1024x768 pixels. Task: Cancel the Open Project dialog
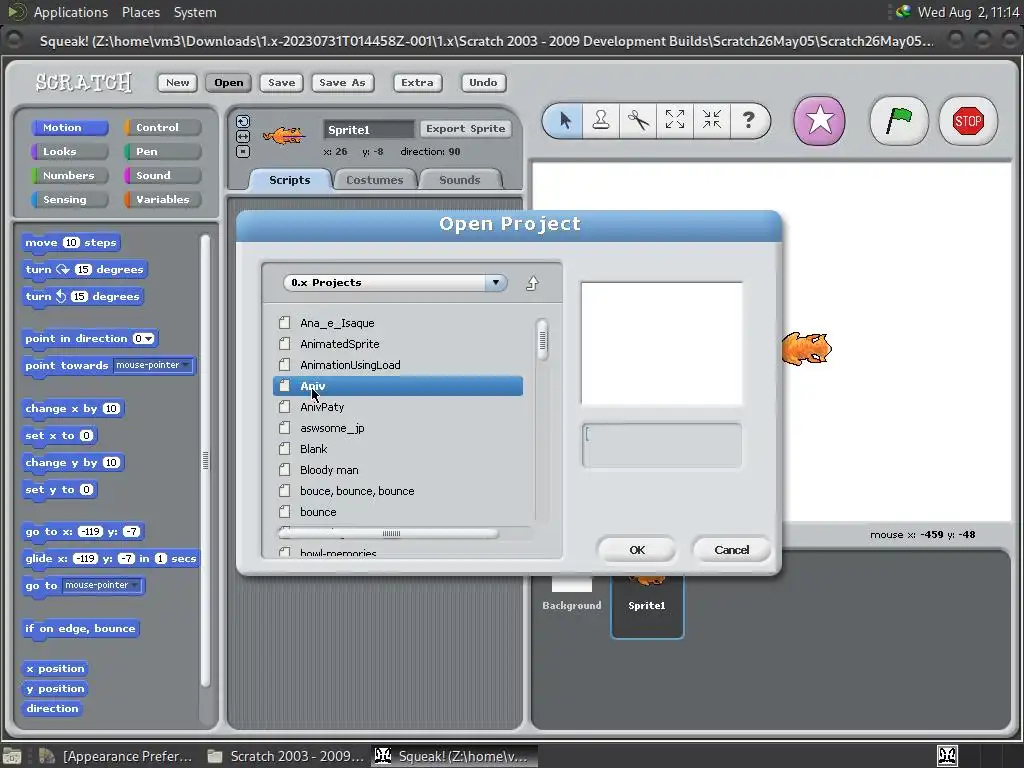[731, 550]
